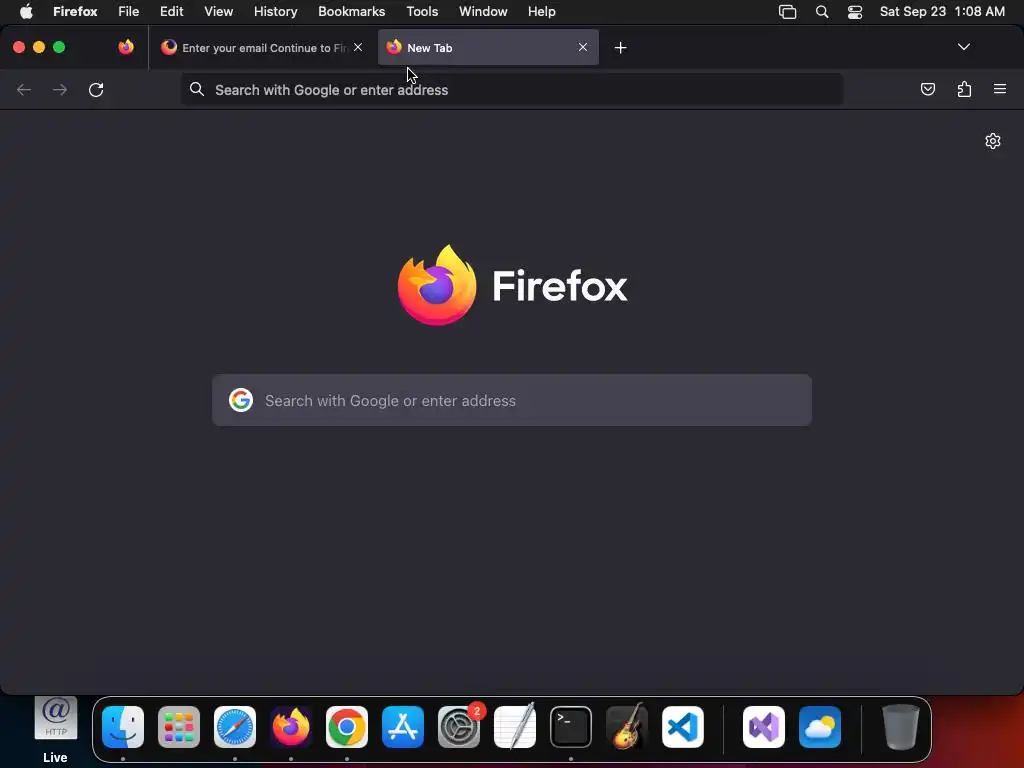Viewport: 1024px width, 768px height.
Task: Click the date and time clock
Action: (x=942, y=12)
